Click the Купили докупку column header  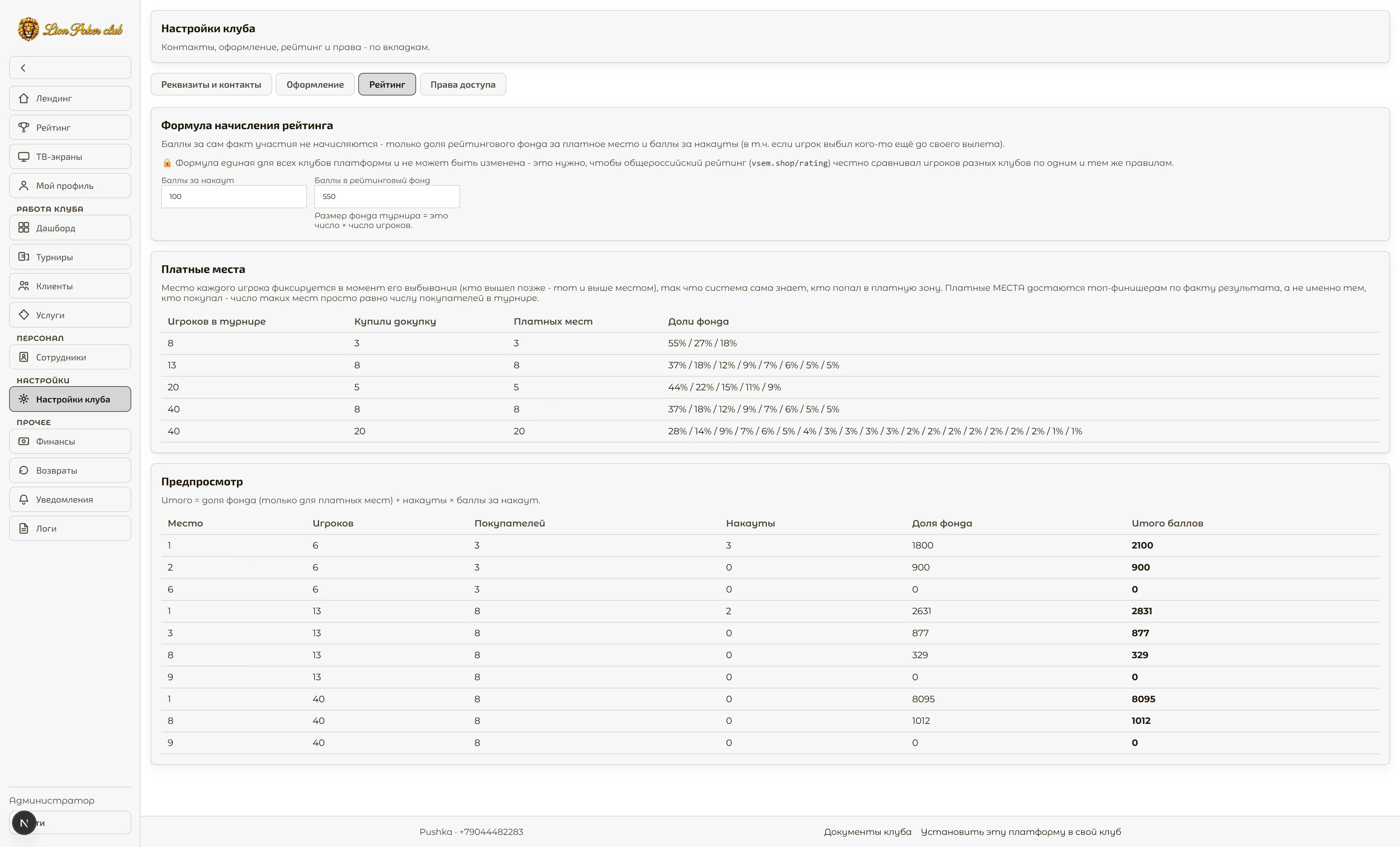395,321
